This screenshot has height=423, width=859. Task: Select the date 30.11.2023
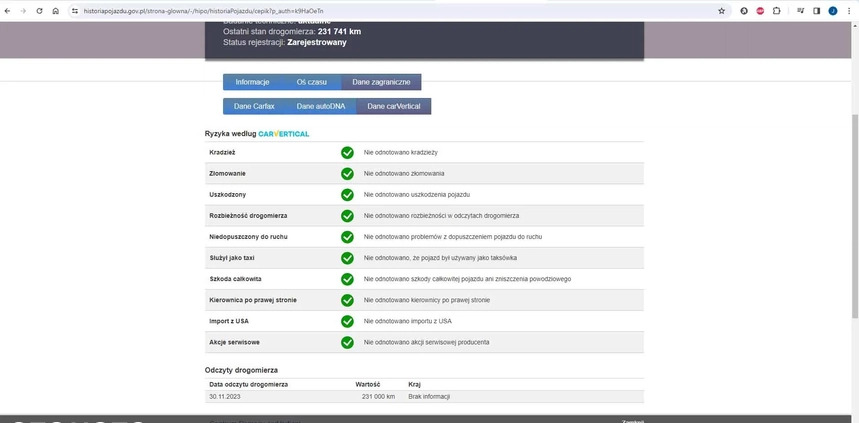pyautogui.click(x=224, y=397)
